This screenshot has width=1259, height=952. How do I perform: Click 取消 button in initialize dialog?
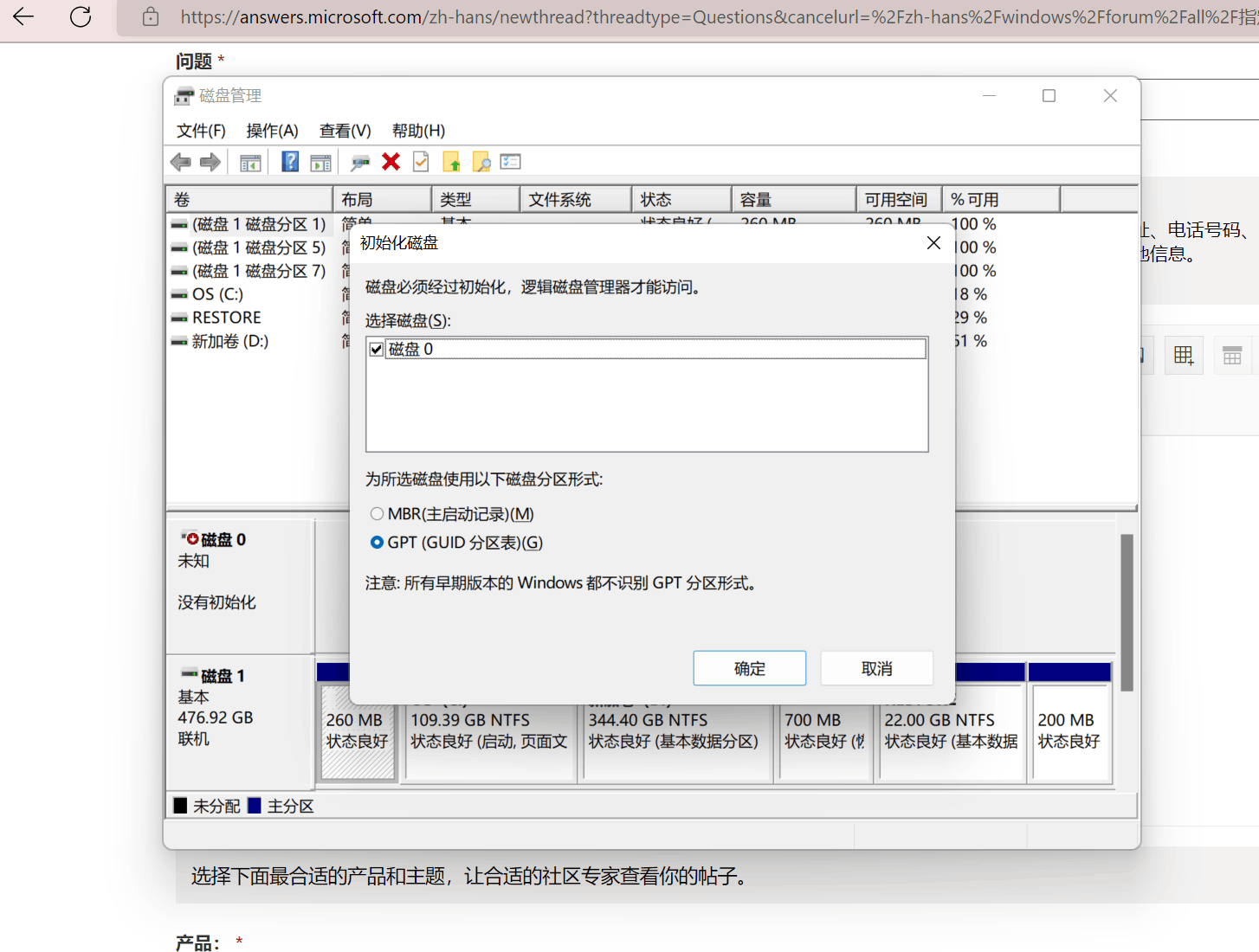[877, 668]
